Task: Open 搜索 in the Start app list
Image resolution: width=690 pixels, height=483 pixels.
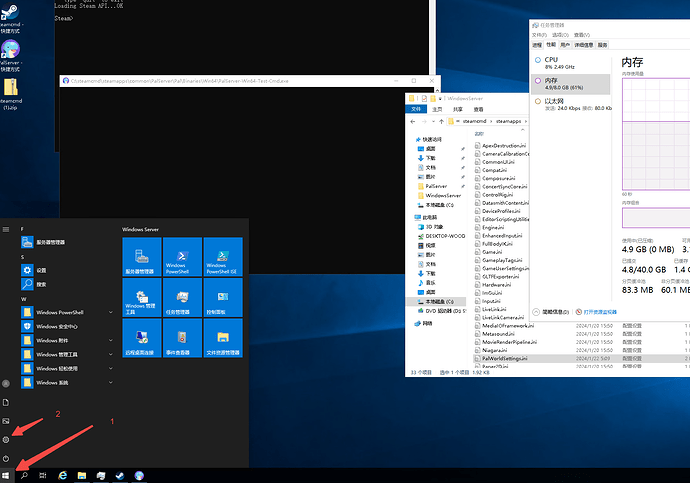Action: point(66,284)
